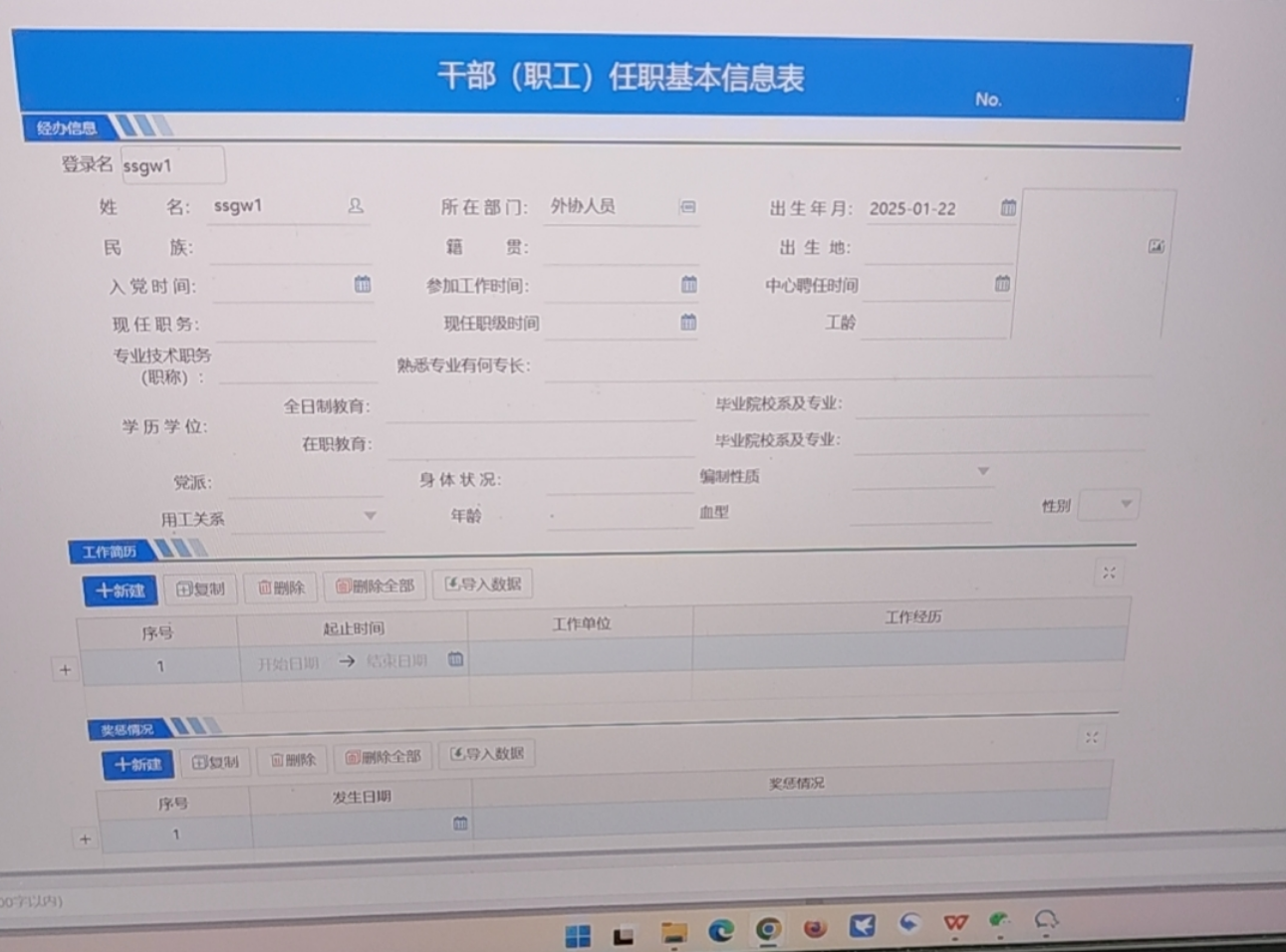Click the 入党时间 calendar icon
This screenshot has height=952, width=1286.
click(x=363, y=285)
